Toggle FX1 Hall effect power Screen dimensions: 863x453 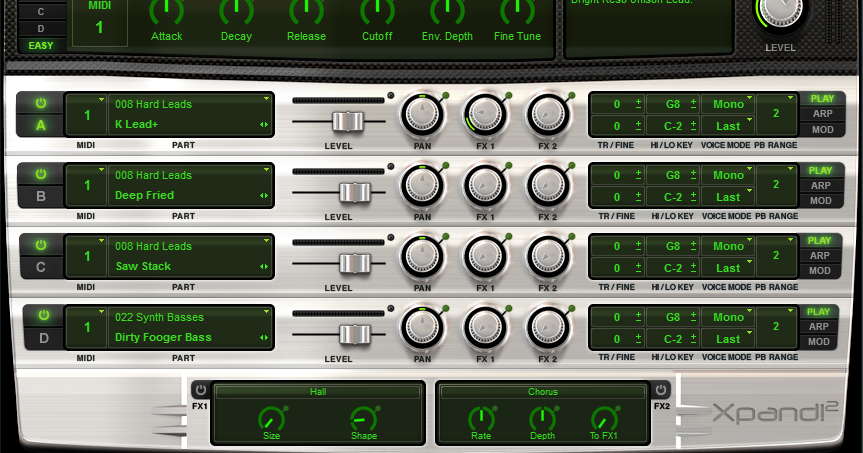tap(200, 390)
